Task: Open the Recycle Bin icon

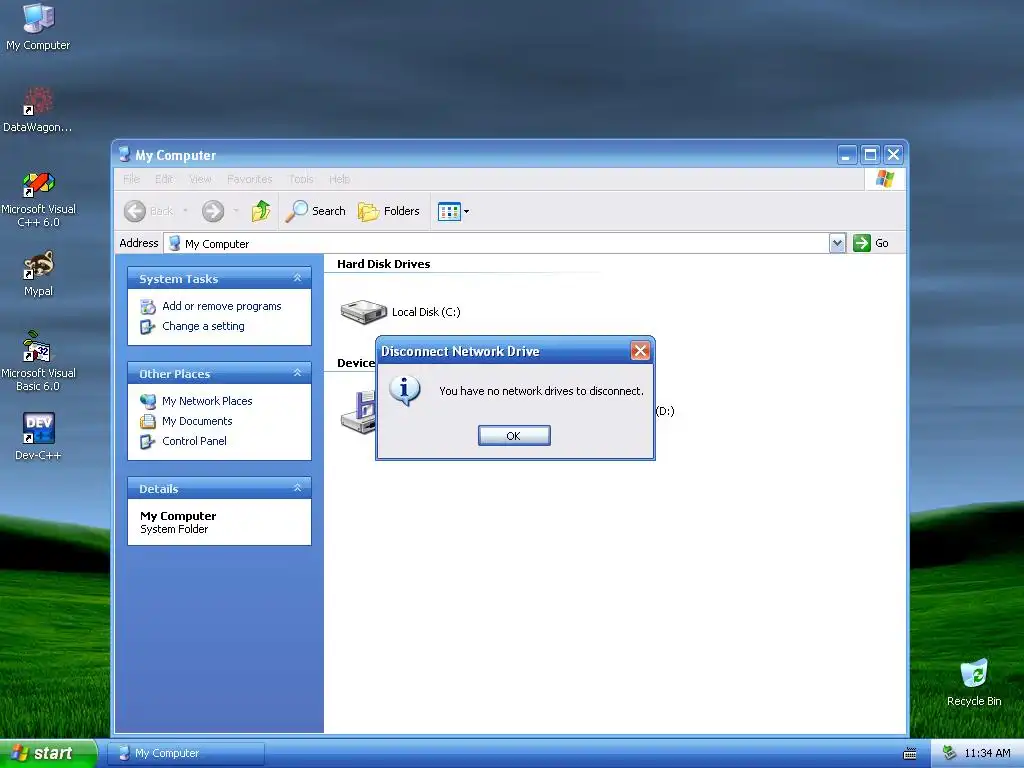Action: pyautogui.click(x=974, y=682)
